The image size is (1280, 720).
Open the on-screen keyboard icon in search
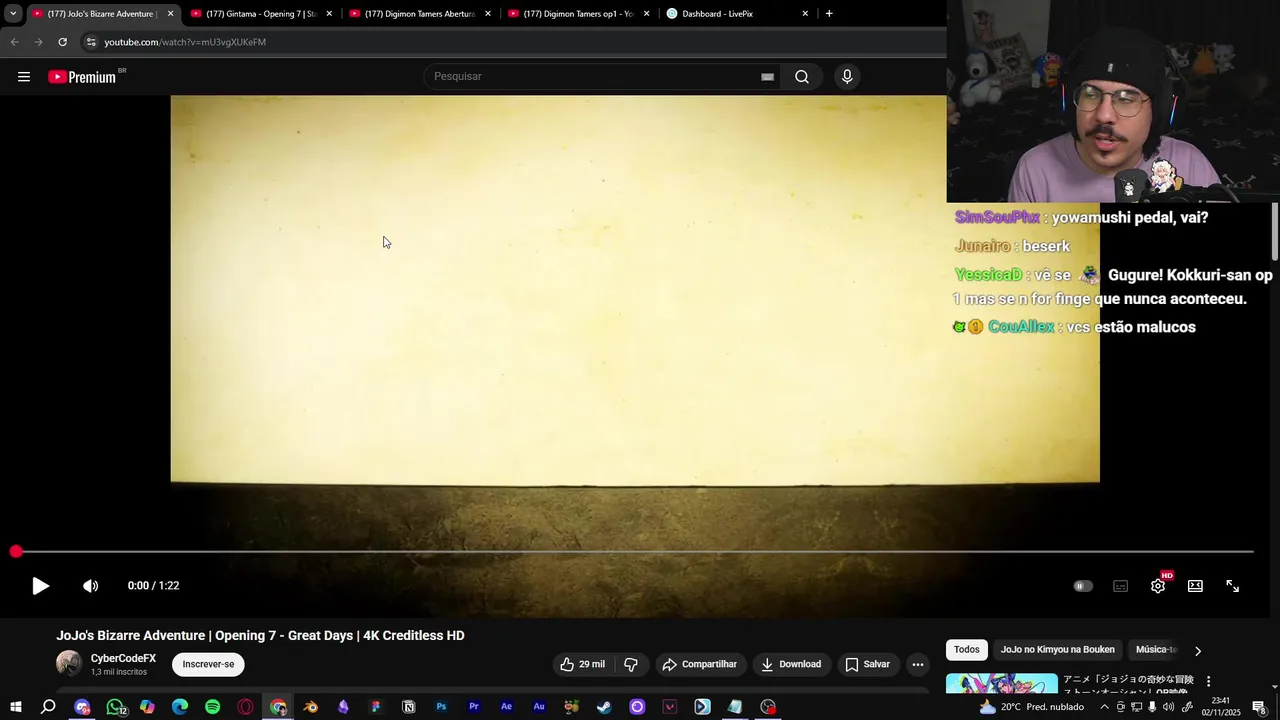click(x=767, y=77)
